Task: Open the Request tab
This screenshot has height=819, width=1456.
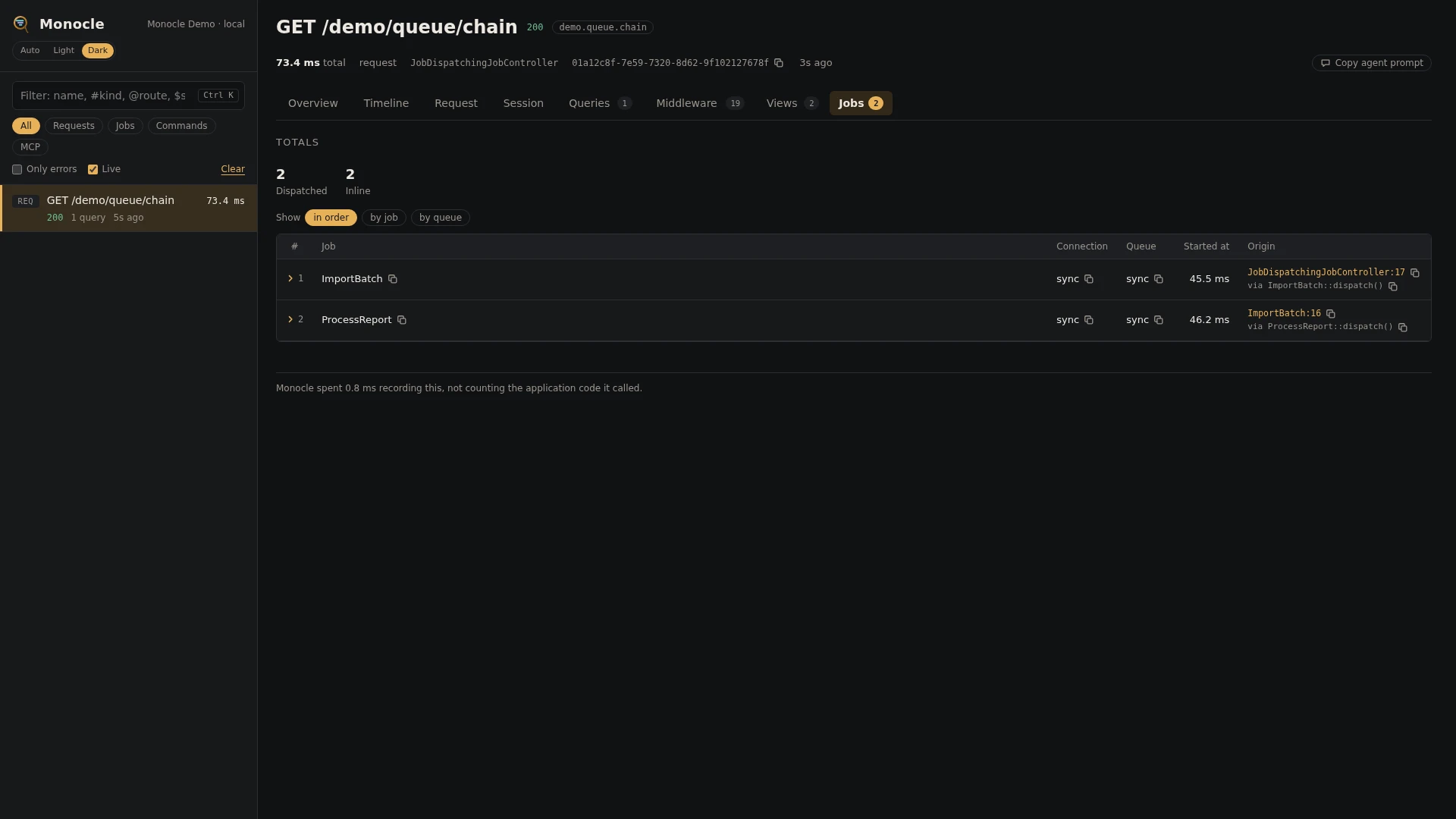Action: pyautogui.click(x=456, y=103)
